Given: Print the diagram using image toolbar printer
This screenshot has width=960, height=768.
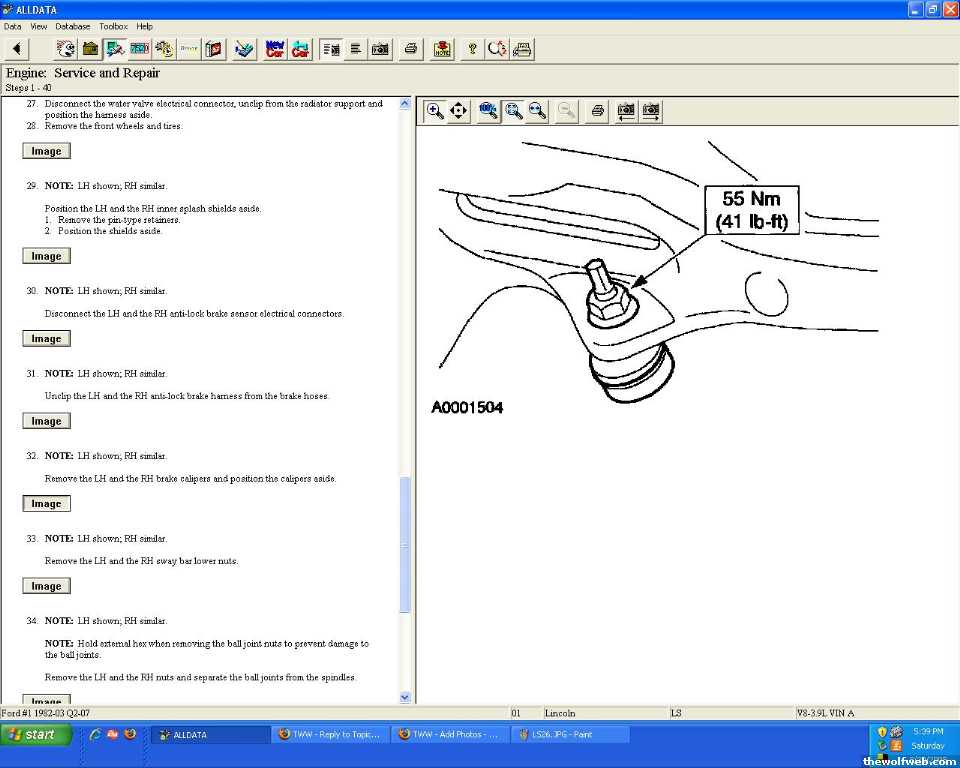Looking at the screenshot, I should click(x=597, y=111).
